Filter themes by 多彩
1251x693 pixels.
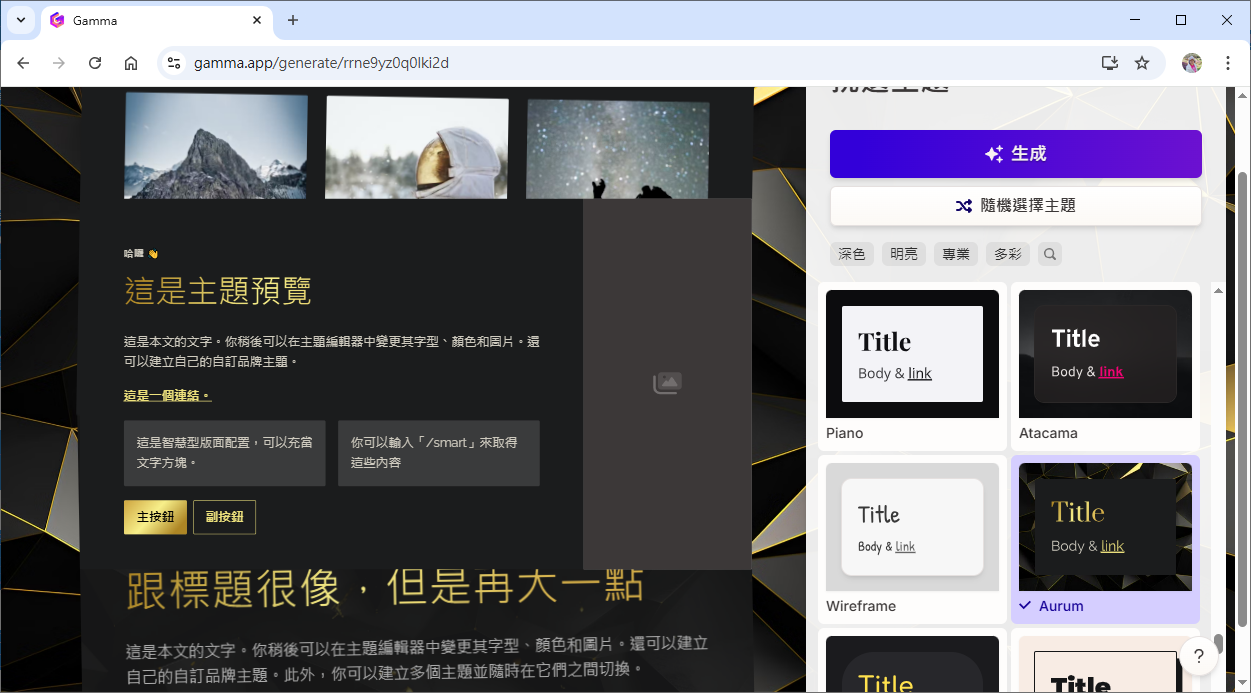click(x=1008, y=254)
